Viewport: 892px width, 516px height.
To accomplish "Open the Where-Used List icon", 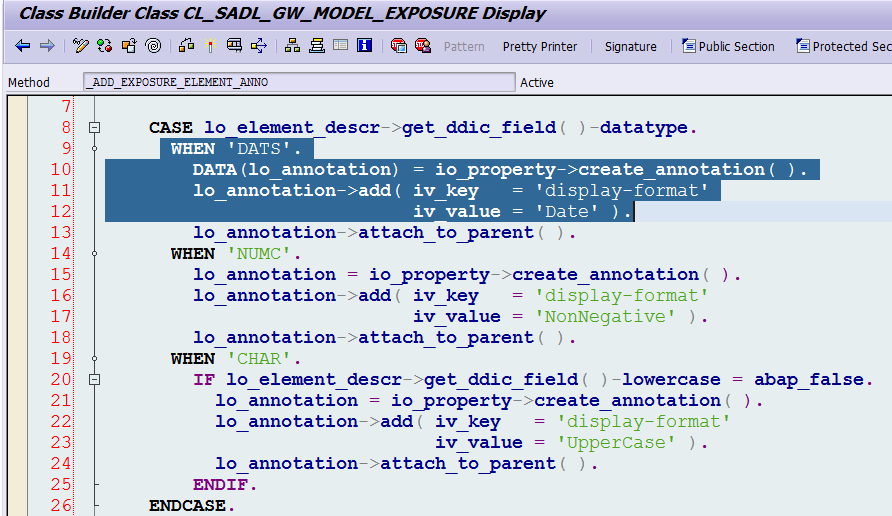I will (259, 46).
